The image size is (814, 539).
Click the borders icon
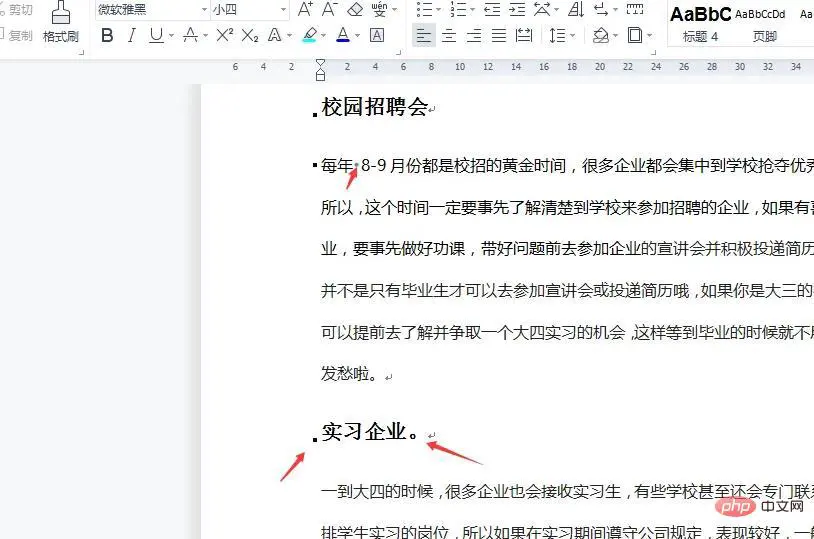(635, 35)
